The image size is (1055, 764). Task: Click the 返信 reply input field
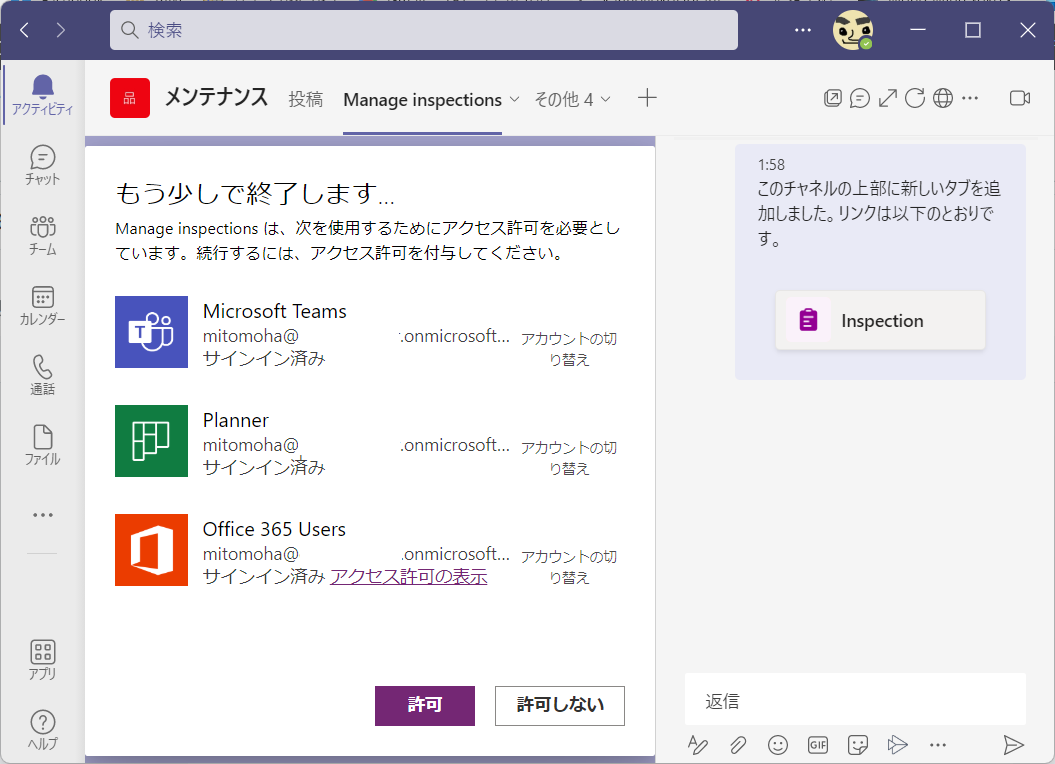pyautogui.click(x=855, y=700)
